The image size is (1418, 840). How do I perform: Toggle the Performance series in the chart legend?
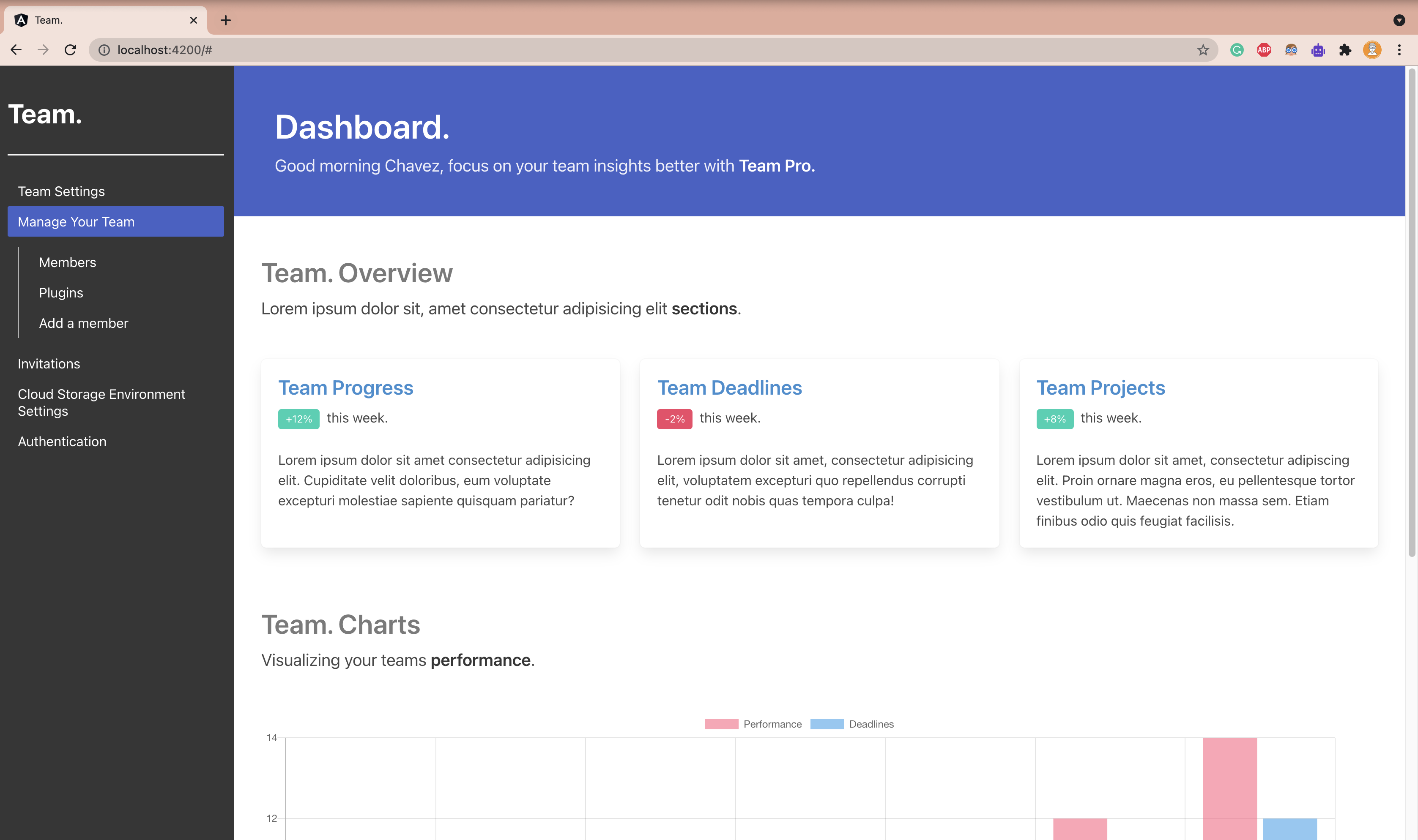(x=772, y=724)
